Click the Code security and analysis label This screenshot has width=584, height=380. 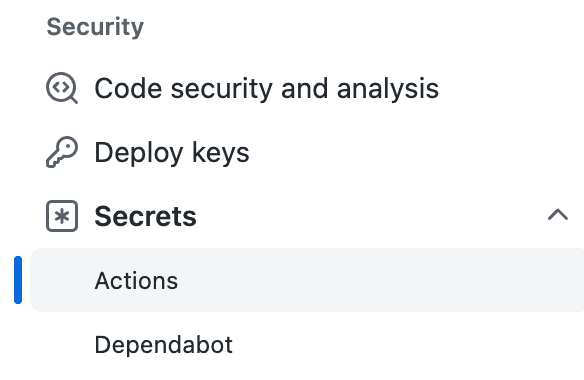pos(267,89)
